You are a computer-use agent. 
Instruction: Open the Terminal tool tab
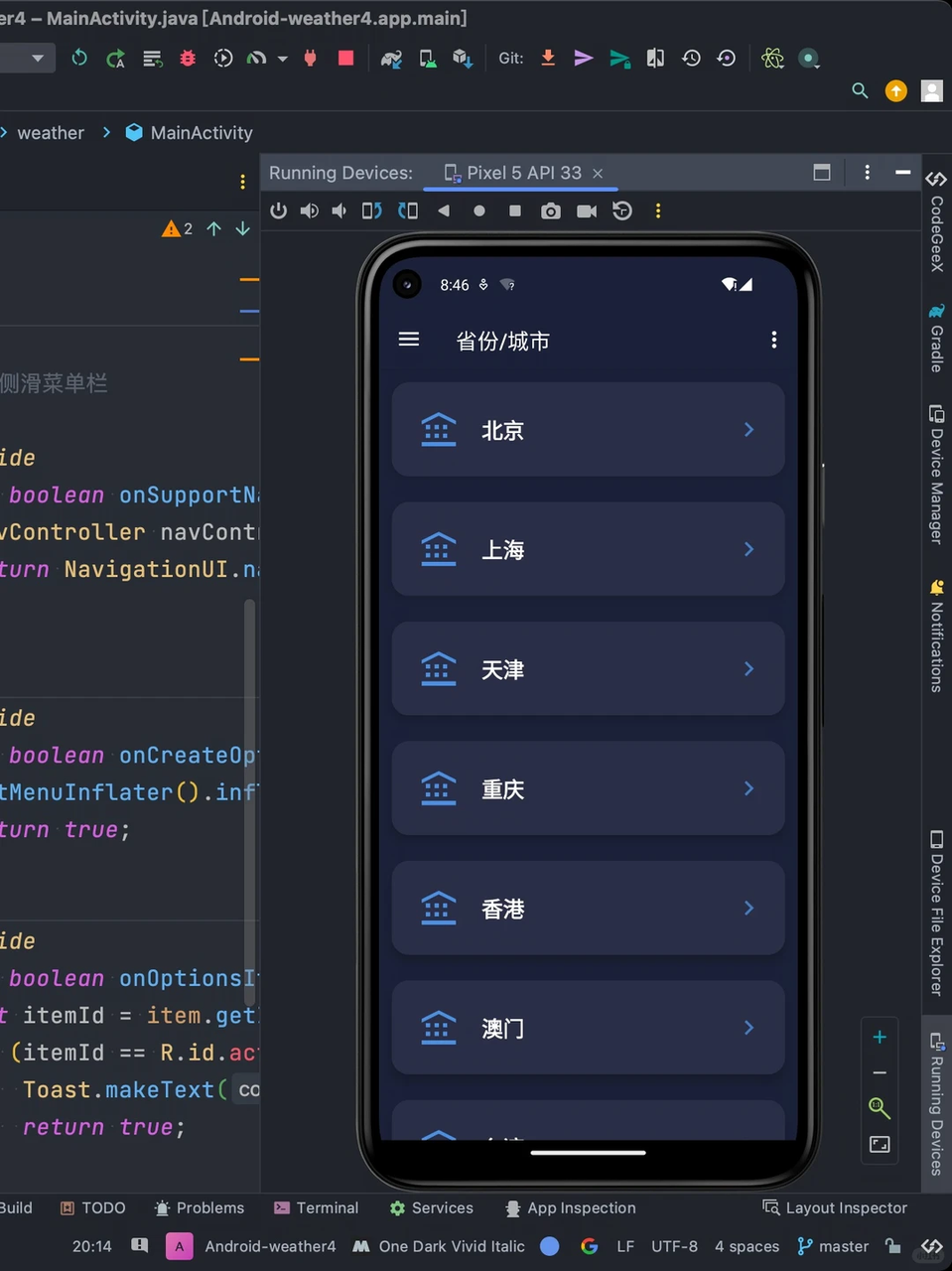pos(316,1207)
